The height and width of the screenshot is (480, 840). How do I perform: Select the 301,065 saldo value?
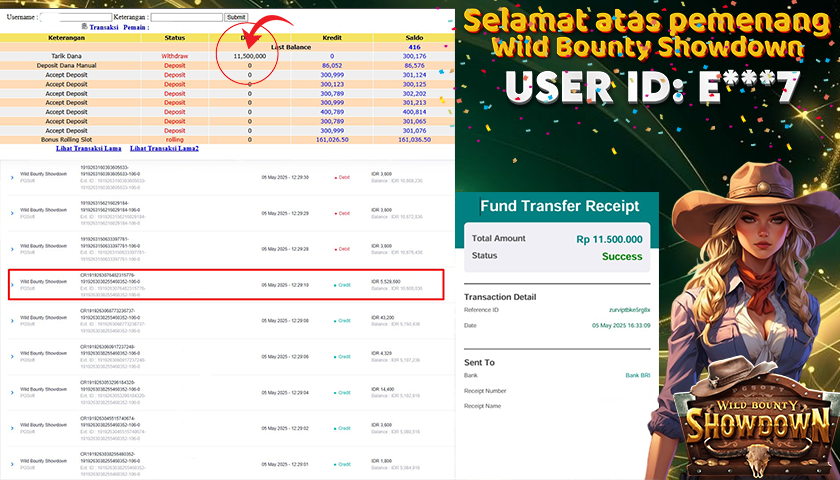[x=414, y=121]
